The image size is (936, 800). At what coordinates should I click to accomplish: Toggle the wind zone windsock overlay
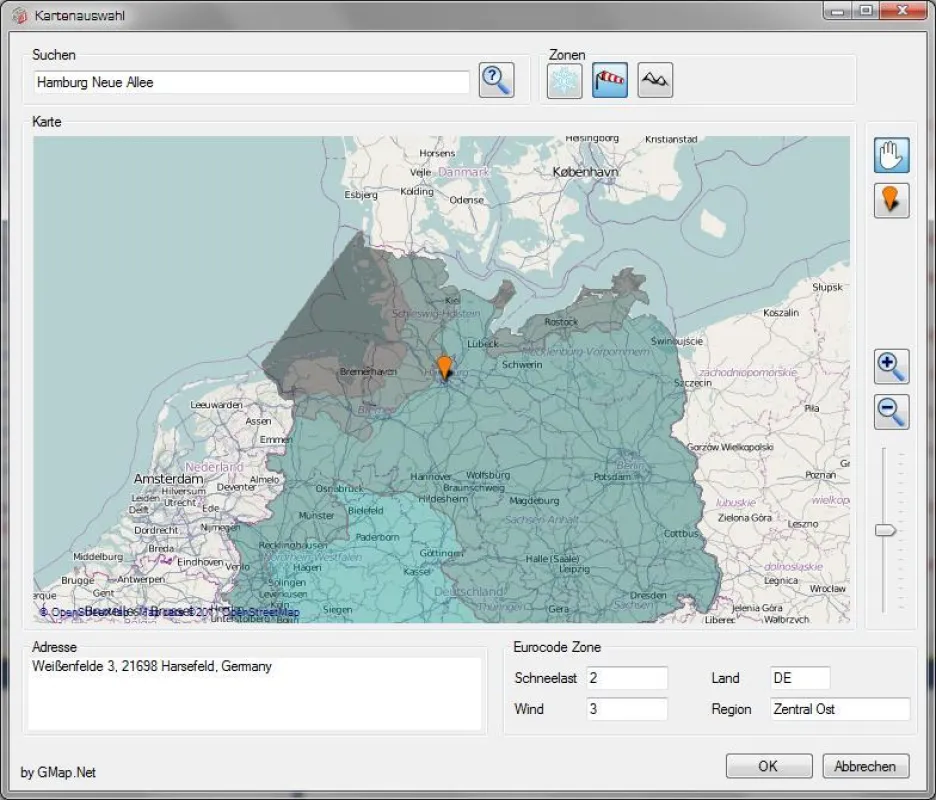609,80
